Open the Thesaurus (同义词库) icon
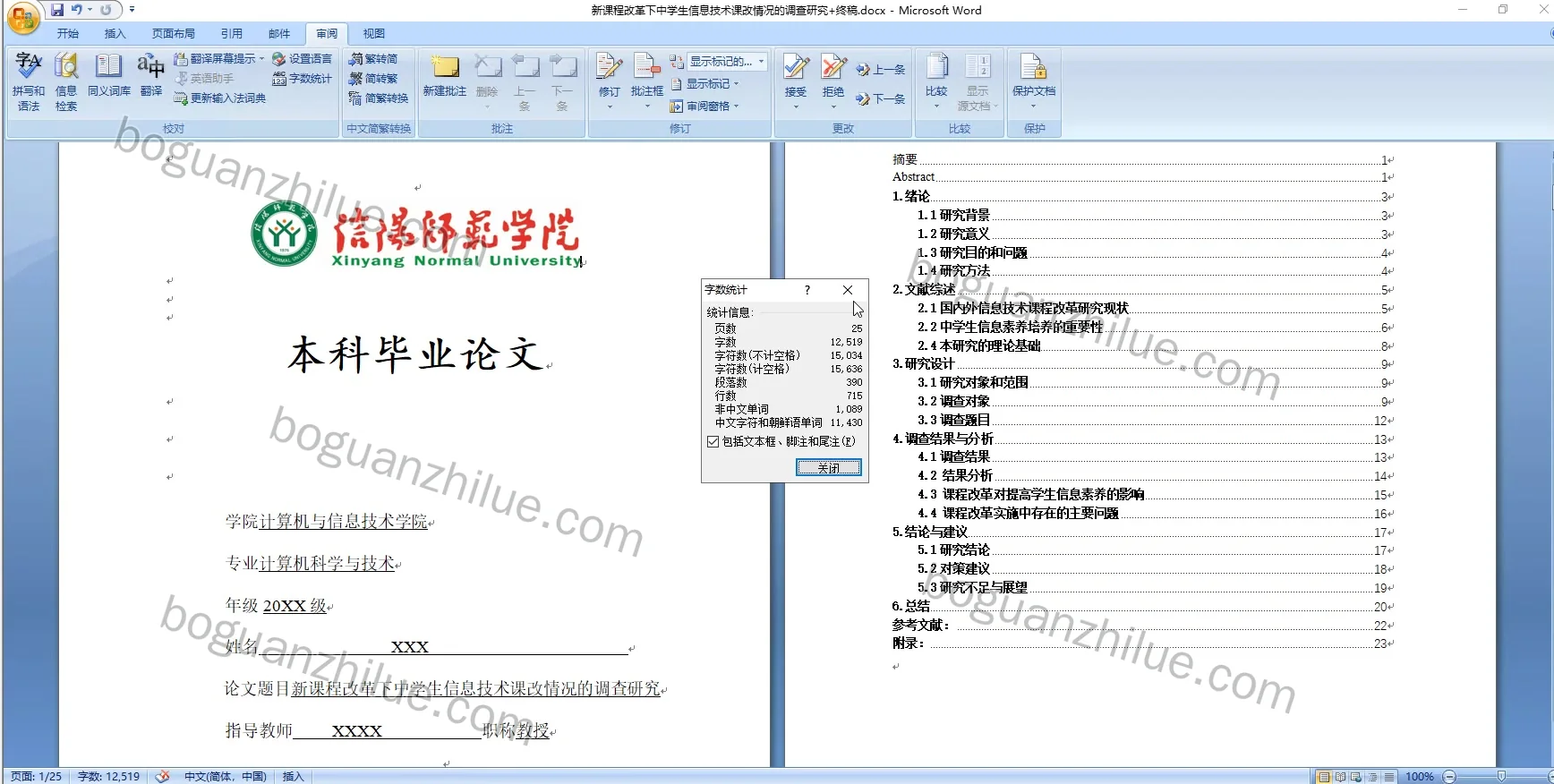This screenshot has width=1554, height=784. click(109, 75)
